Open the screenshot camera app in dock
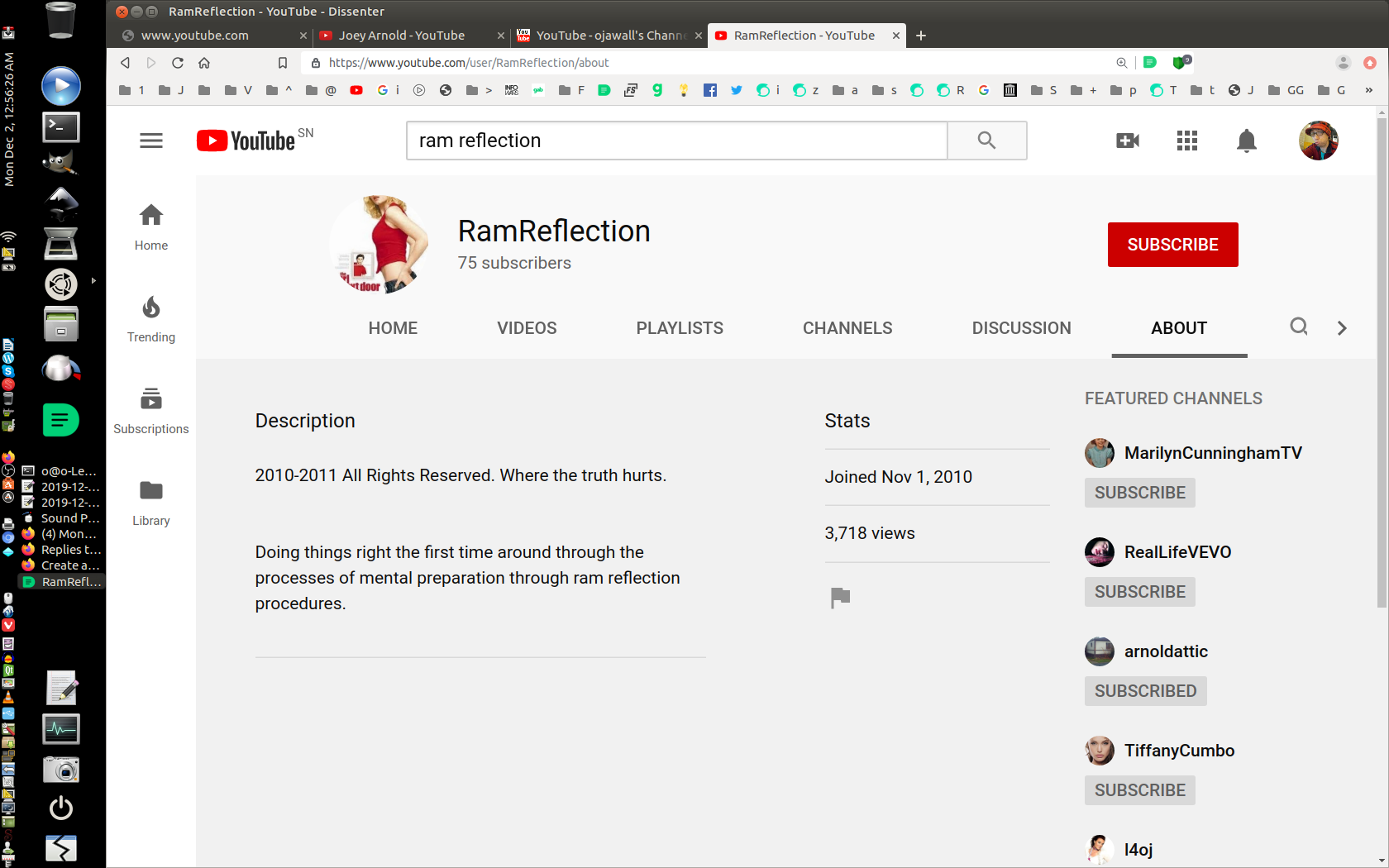Viewport: 1389px width, 868px height. (x=61, y=770)
